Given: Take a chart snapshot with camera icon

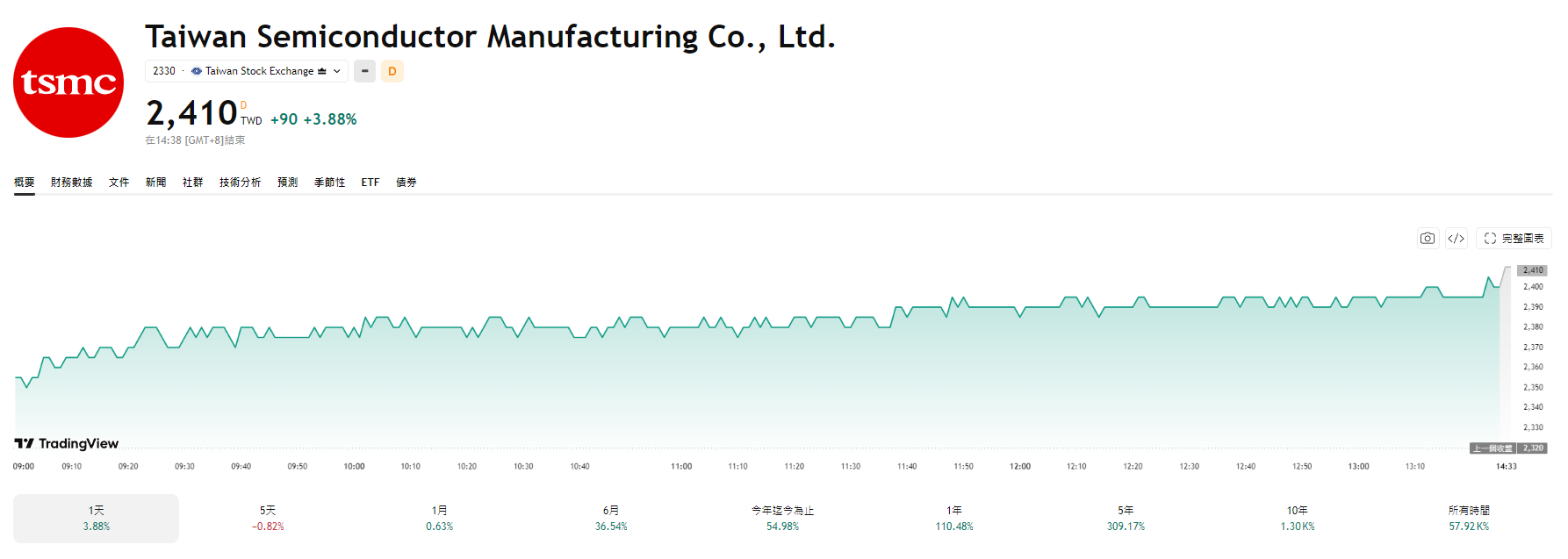Looking at the screenshot, I should coord(1428,239).
